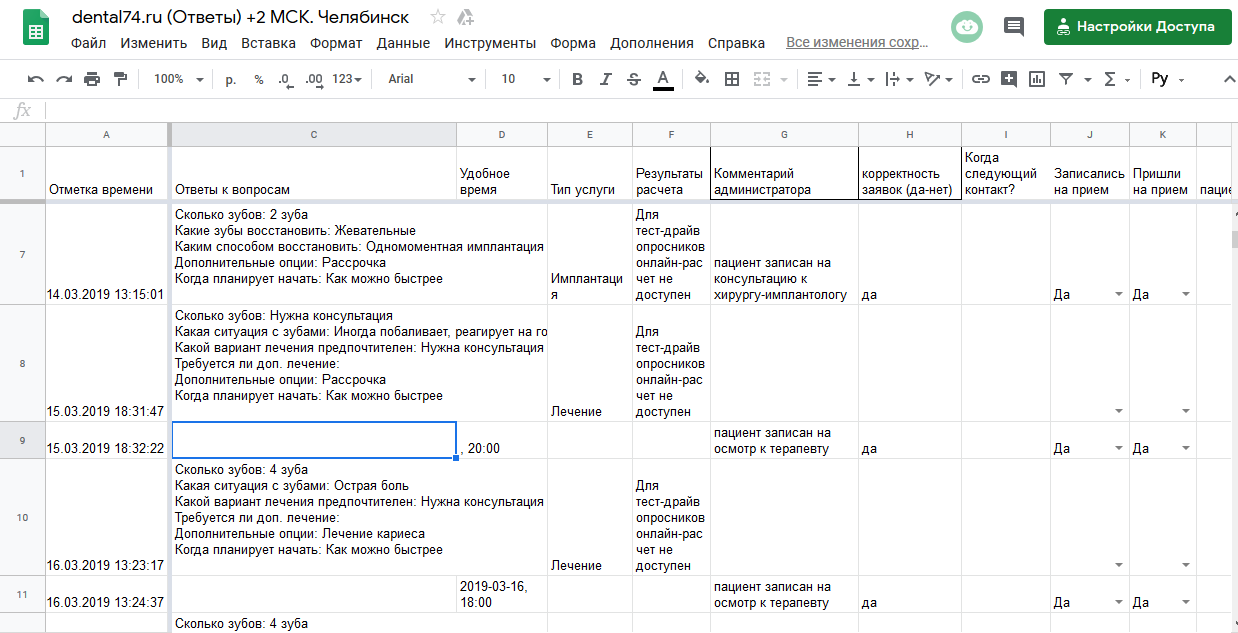
Task: Click the green collaborator avatar
Action: pyautogui.click(x=967, y=27)
